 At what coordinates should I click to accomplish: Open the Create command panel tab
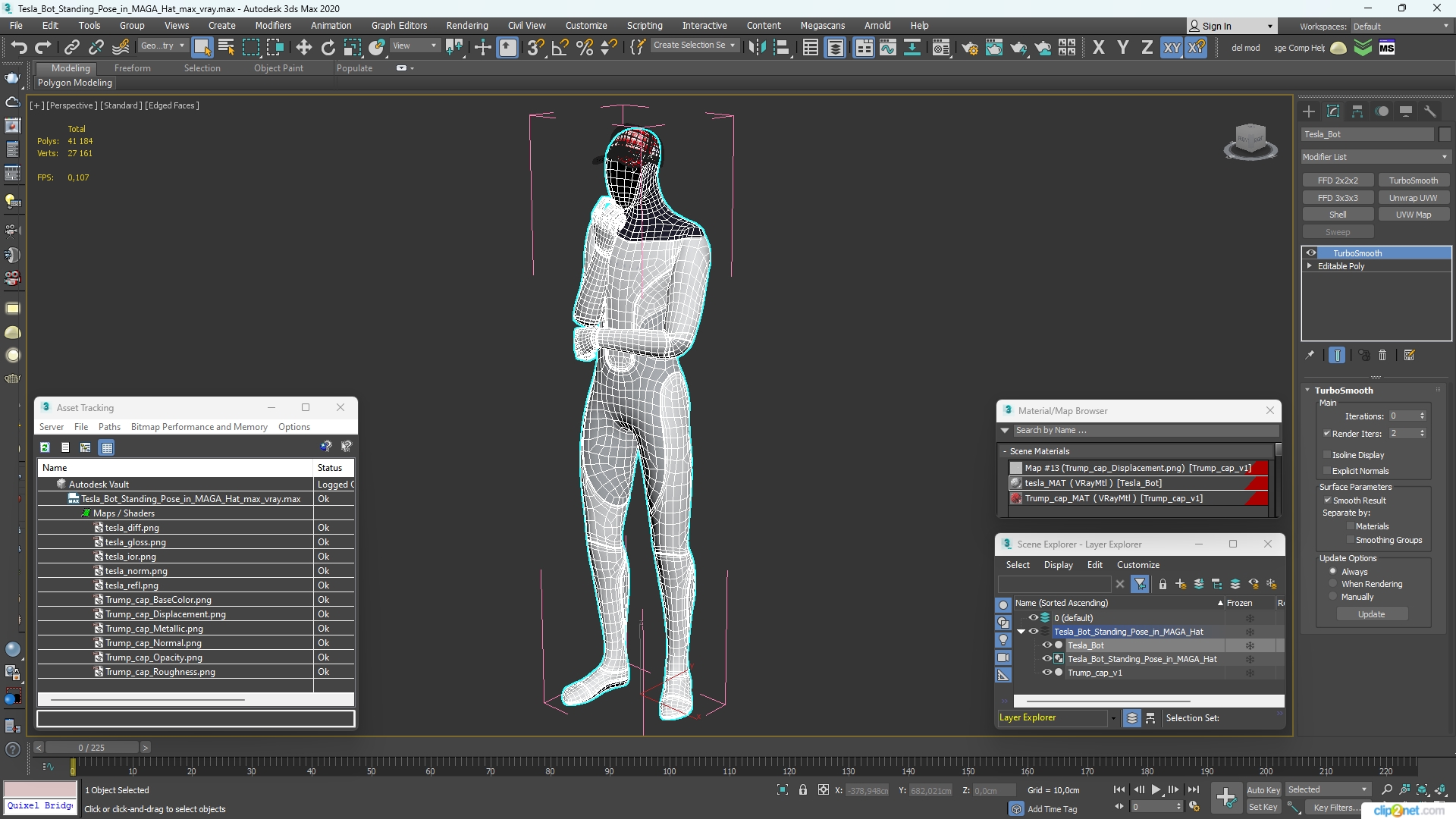point(1309,111)
